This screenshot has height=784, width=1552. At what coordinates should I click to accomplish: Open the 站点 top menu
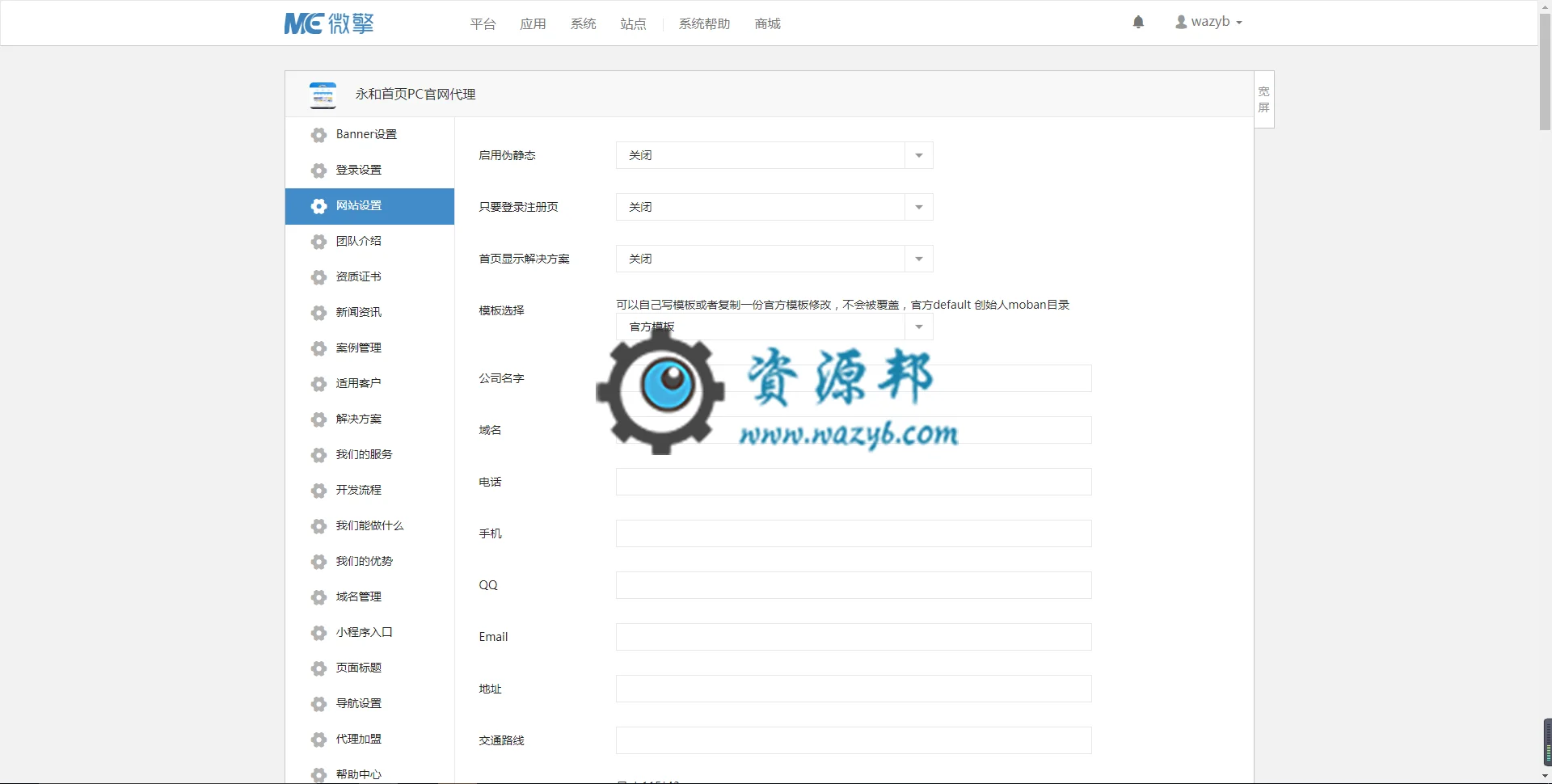coord(633,24)
